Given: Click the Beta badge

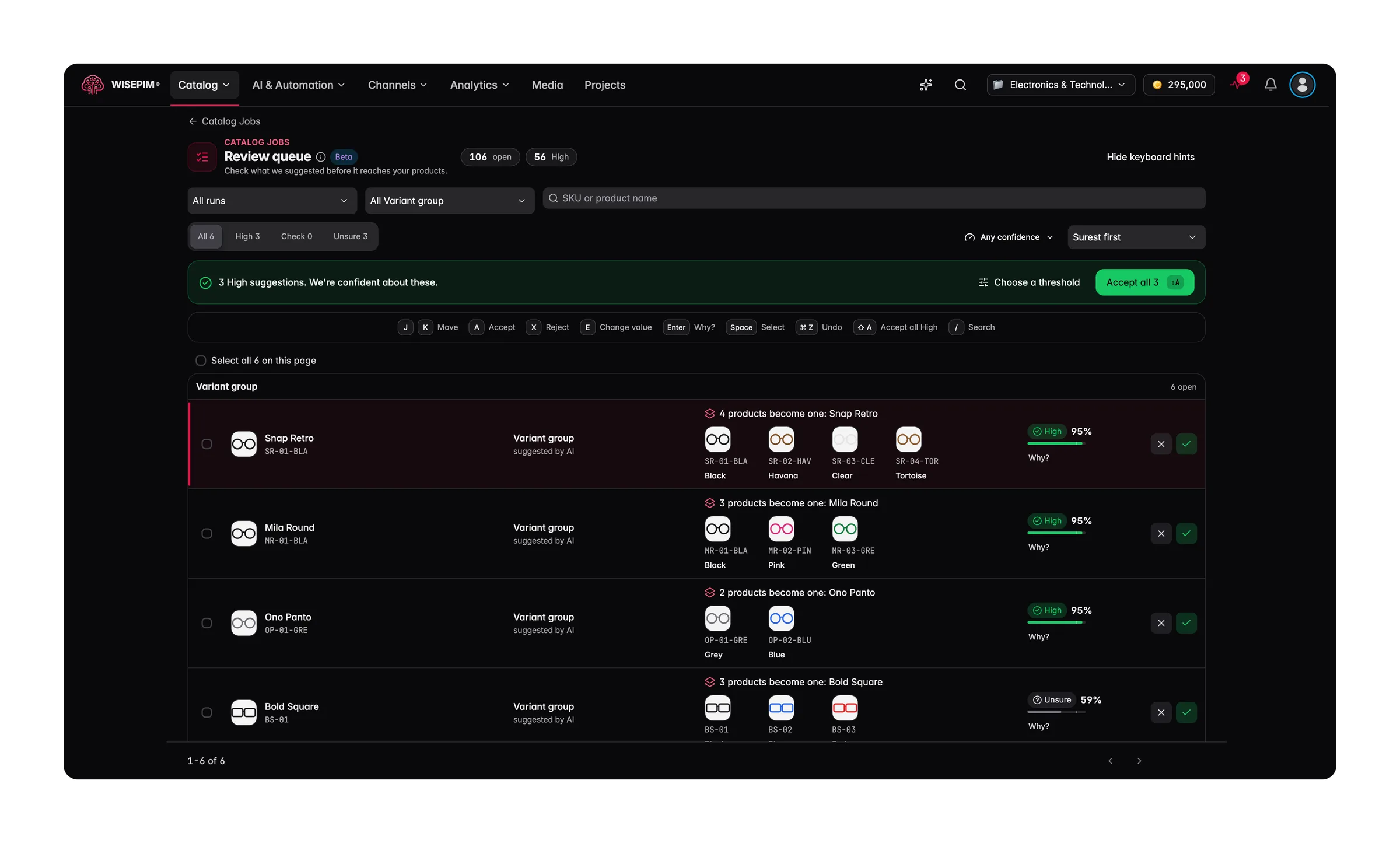Looking at the screenshot, I should pos(344,157).
